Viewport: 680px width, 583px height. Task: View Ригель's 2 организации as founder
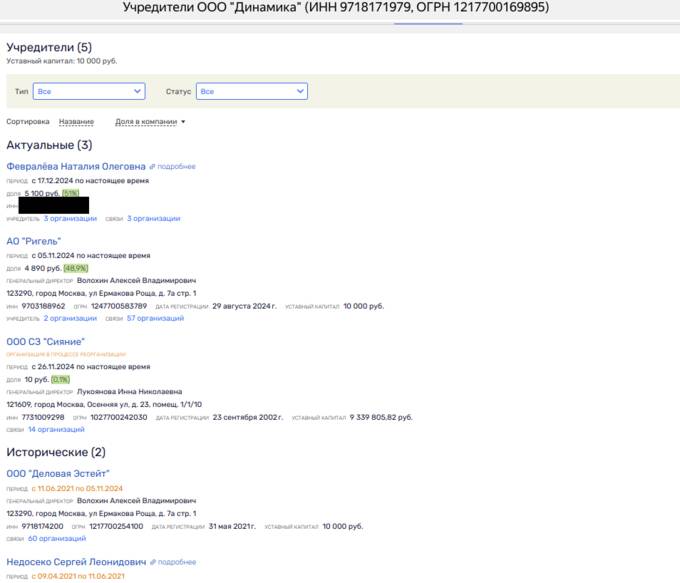[70, 318]
